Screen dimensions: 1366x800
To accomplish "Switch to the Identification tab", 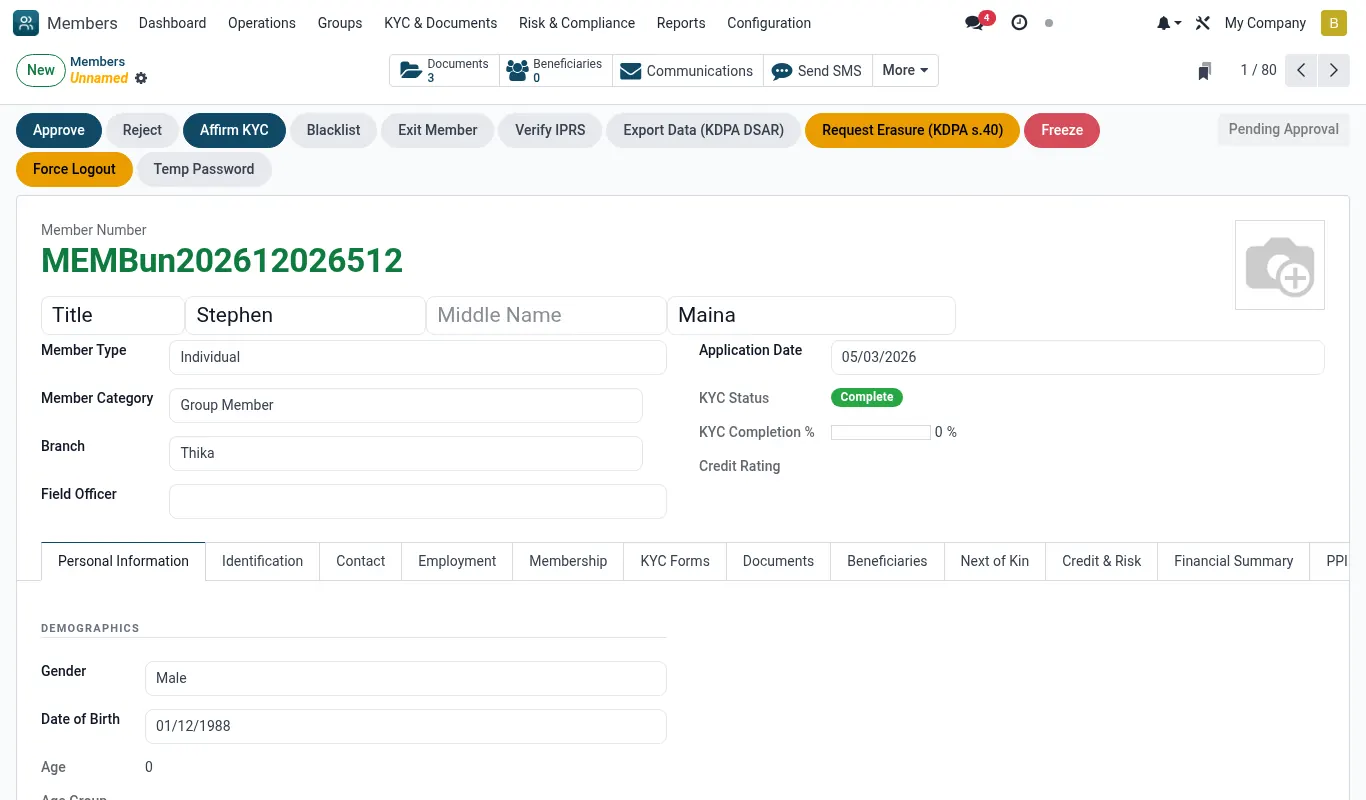I will (262, 561).
